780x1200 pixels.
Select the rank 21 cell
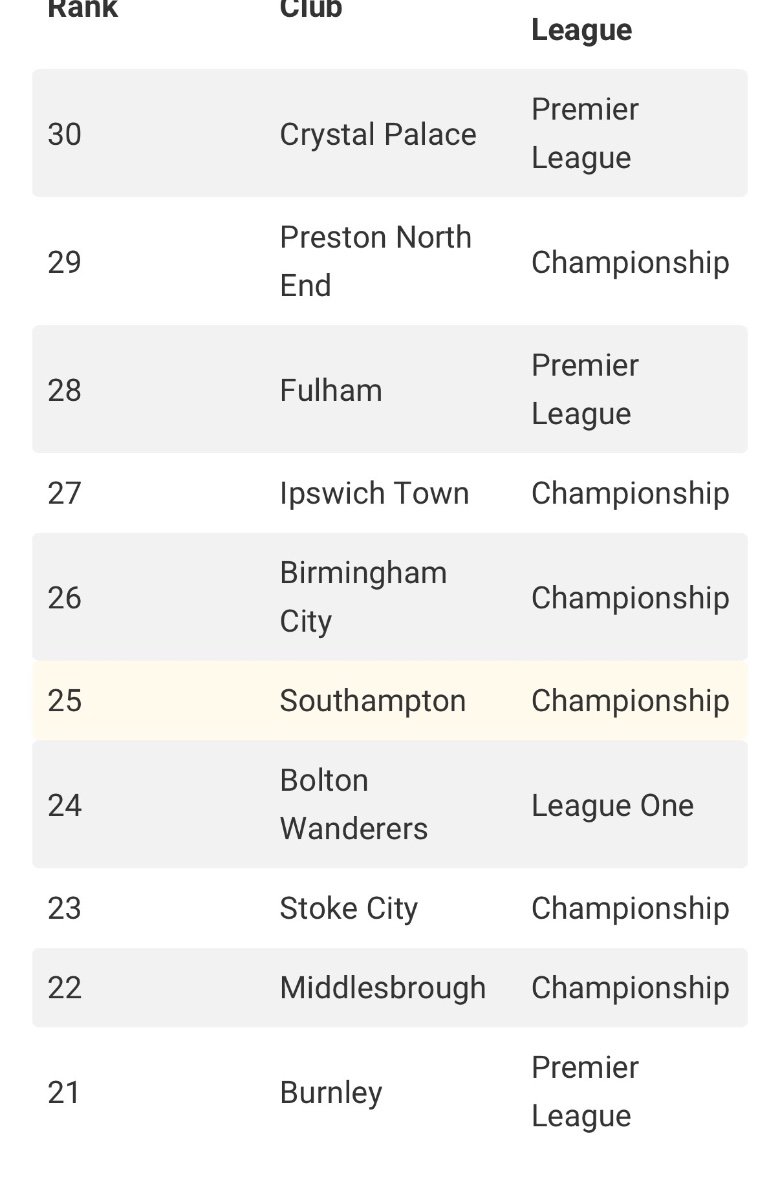point(64,1092)
